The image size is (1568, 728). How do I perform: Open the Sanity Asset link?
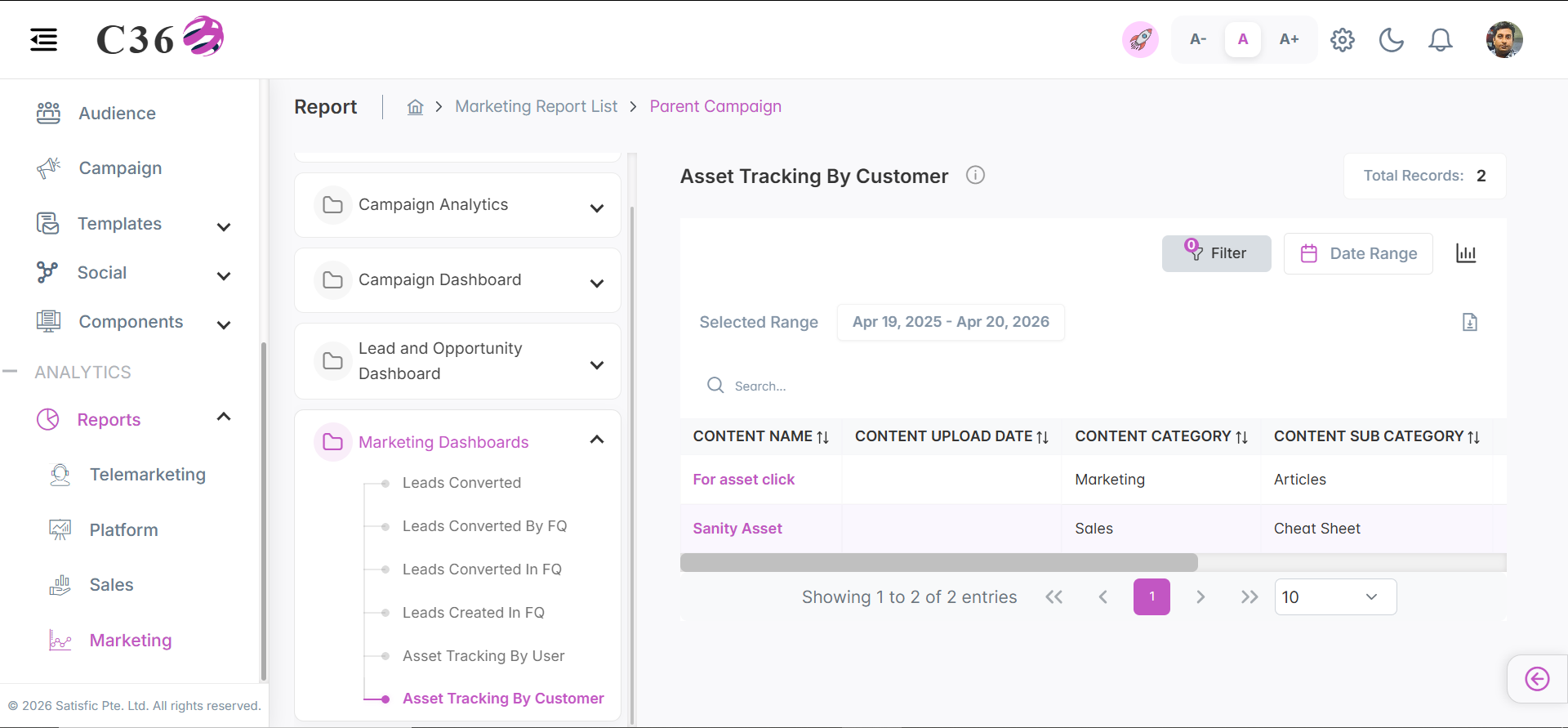click(x=737, y=529)
